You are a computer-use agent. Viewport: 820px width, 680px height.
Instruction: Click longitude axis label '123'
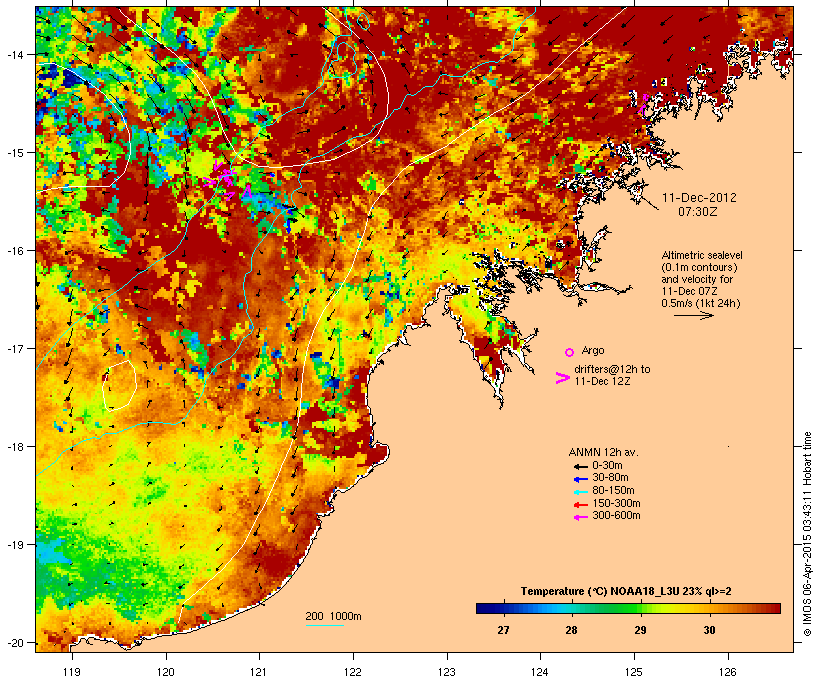point(447,672)
